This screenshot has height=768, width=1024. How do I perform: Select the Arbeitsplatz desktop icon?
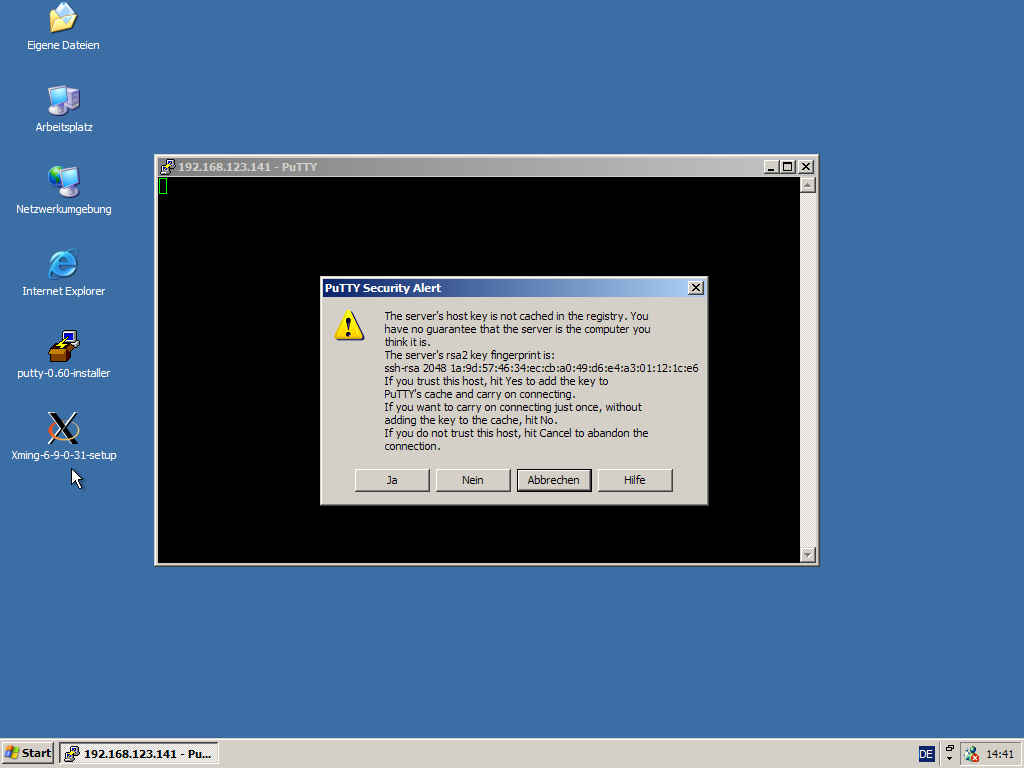tap(63, 100)
